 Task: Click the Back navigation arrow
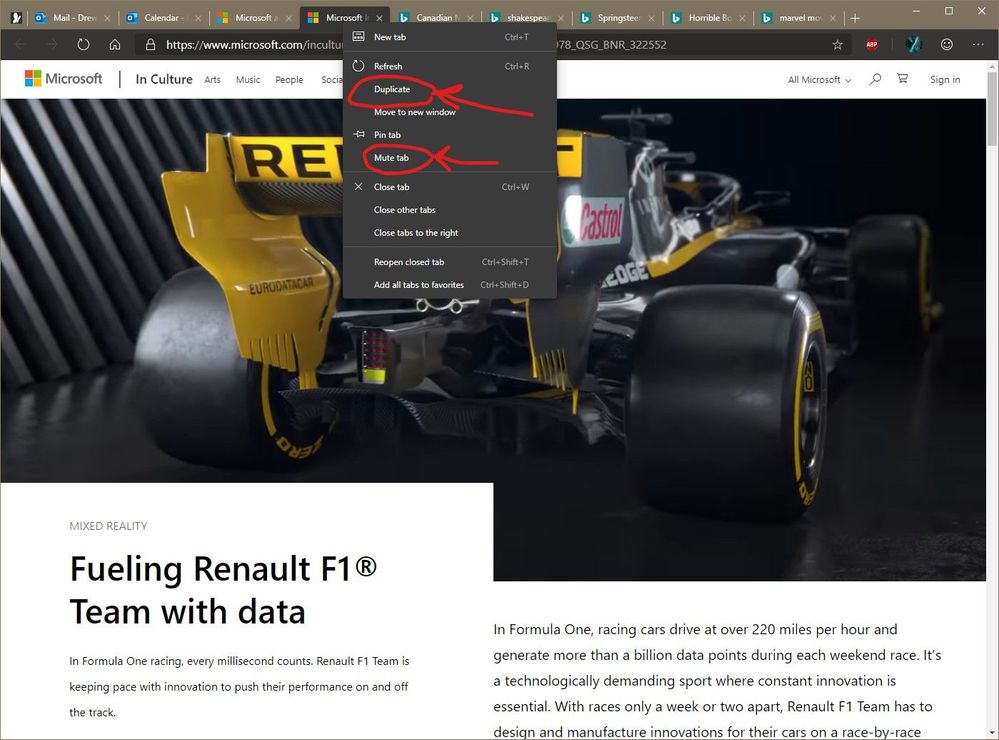(20, 45)
